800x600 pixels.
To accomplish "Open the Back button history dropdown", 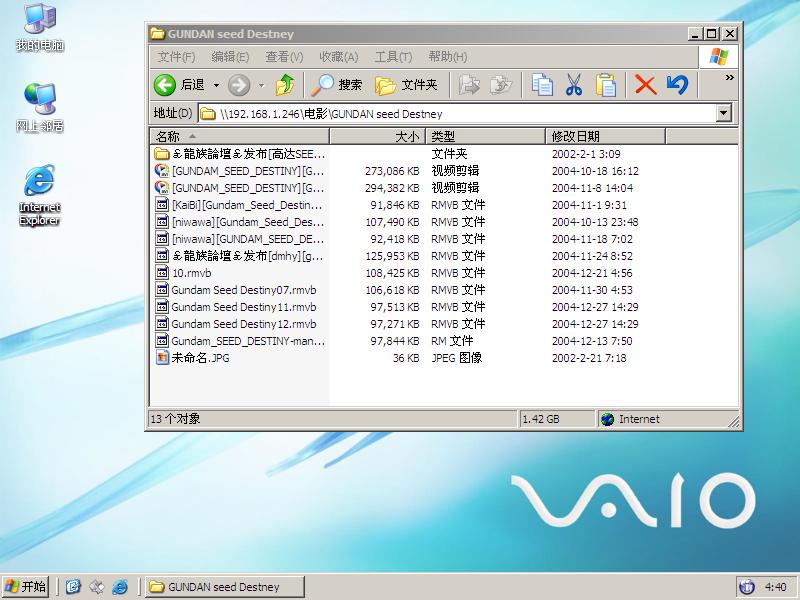I will pos(216,85).
